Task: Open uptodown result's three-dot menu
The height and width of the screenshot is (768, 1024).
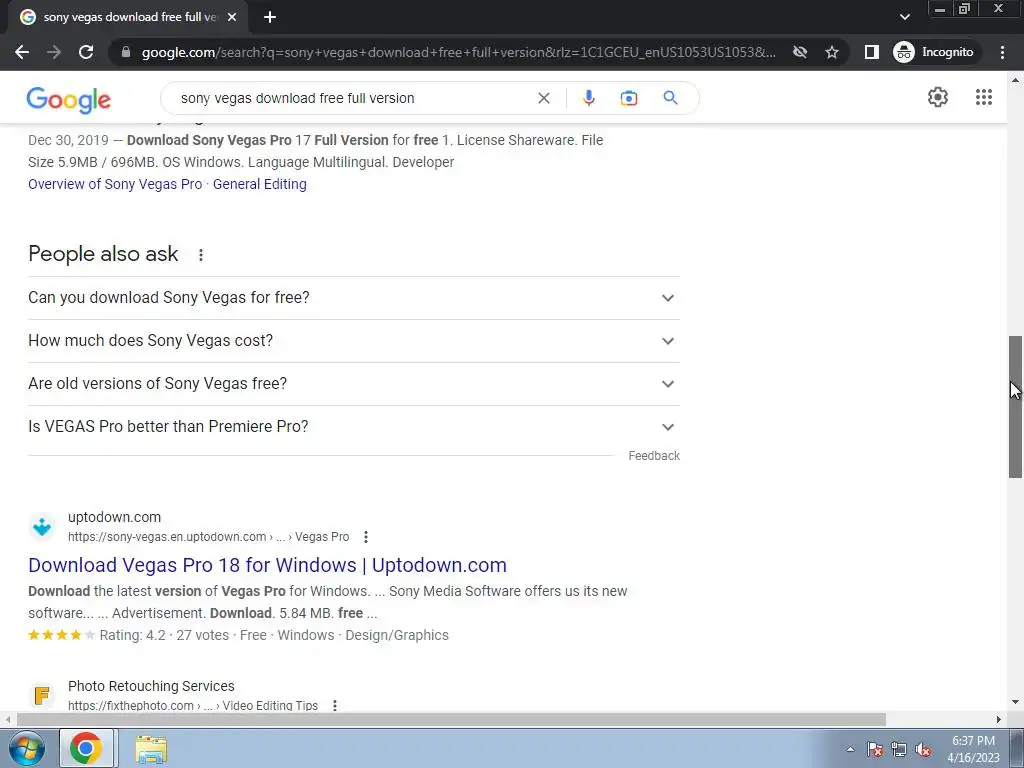Action: point(366,537)
